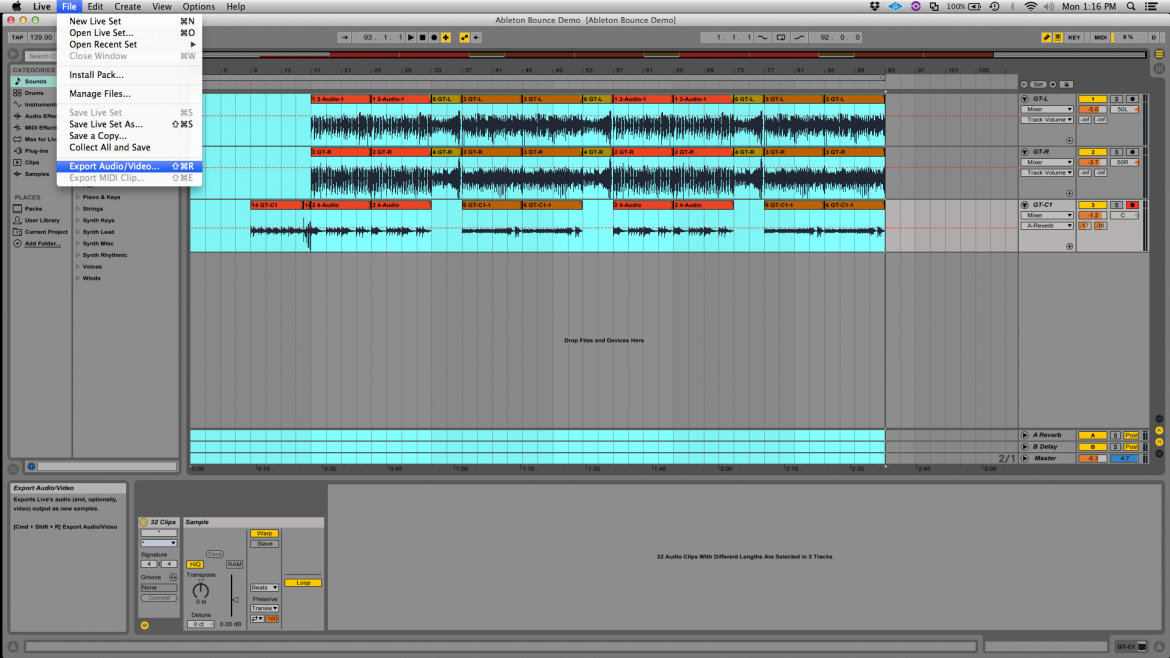
Task: Solo the GT-L track
Action: pos(1116,99)
